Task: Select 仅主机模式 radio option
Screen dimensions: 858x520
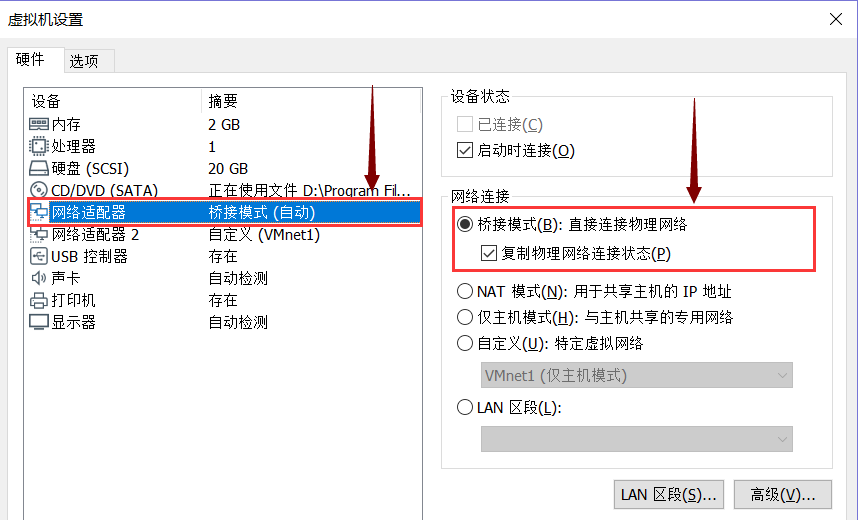Action: click(x=465, y=317)
